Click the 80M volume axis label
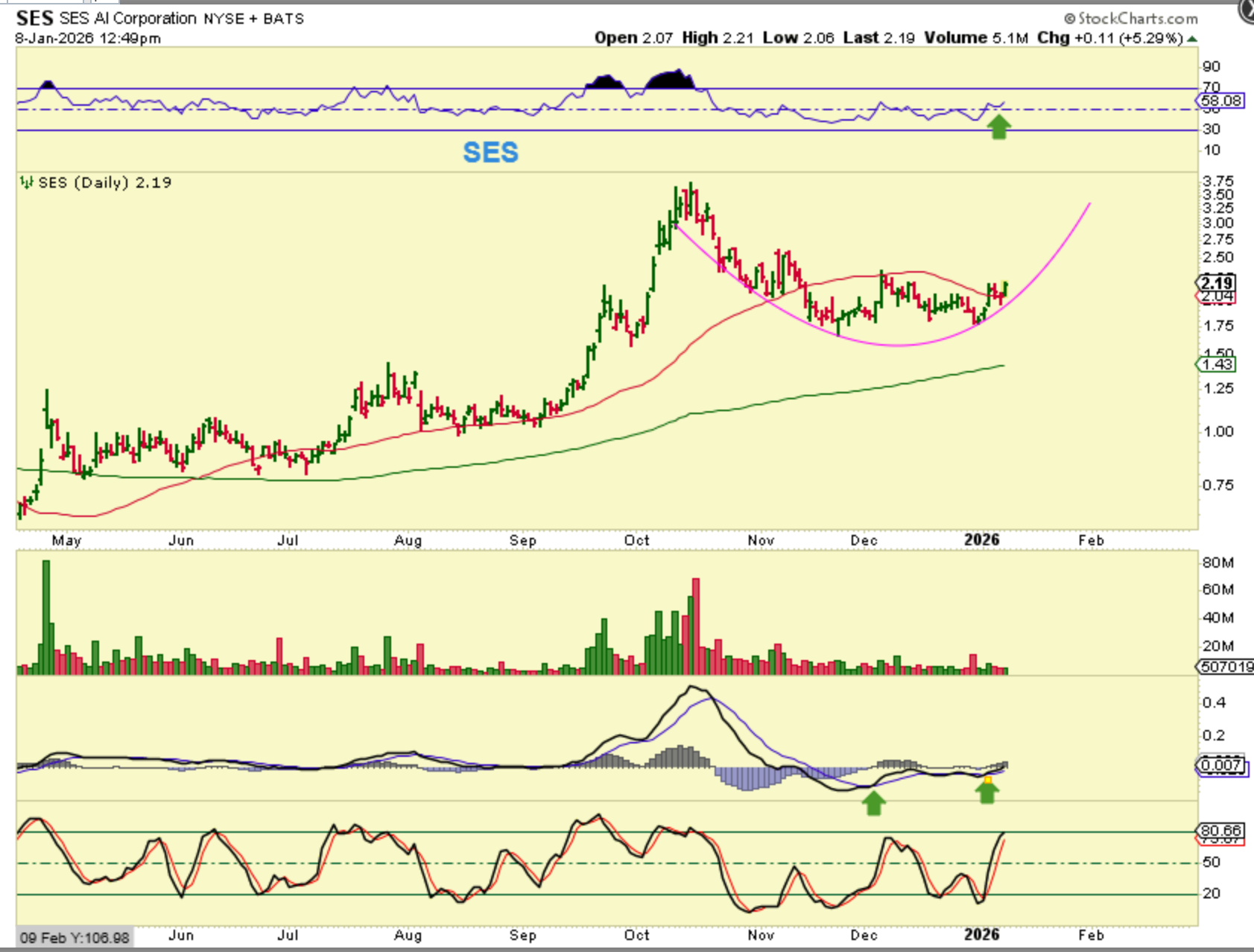1254x952 pixels. (x=1218, y=563)
